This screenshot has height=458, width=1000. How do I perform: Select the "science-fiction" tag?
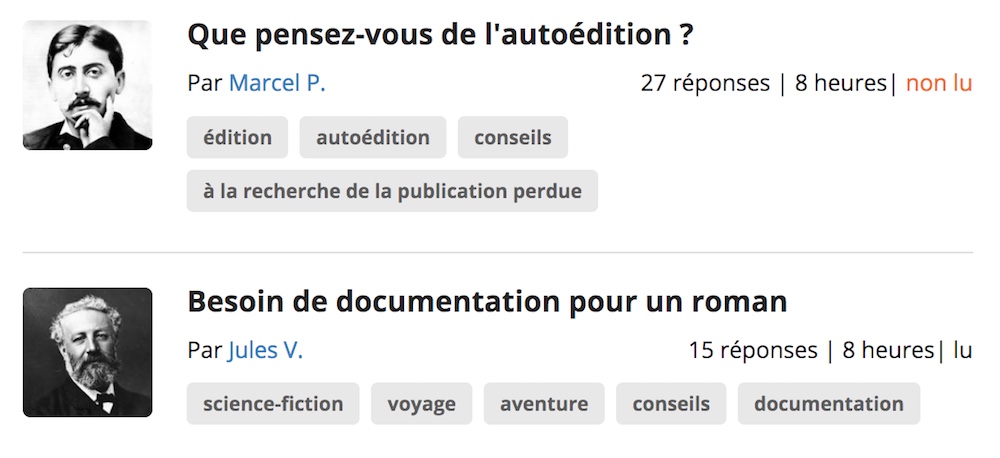click(273, 404)
